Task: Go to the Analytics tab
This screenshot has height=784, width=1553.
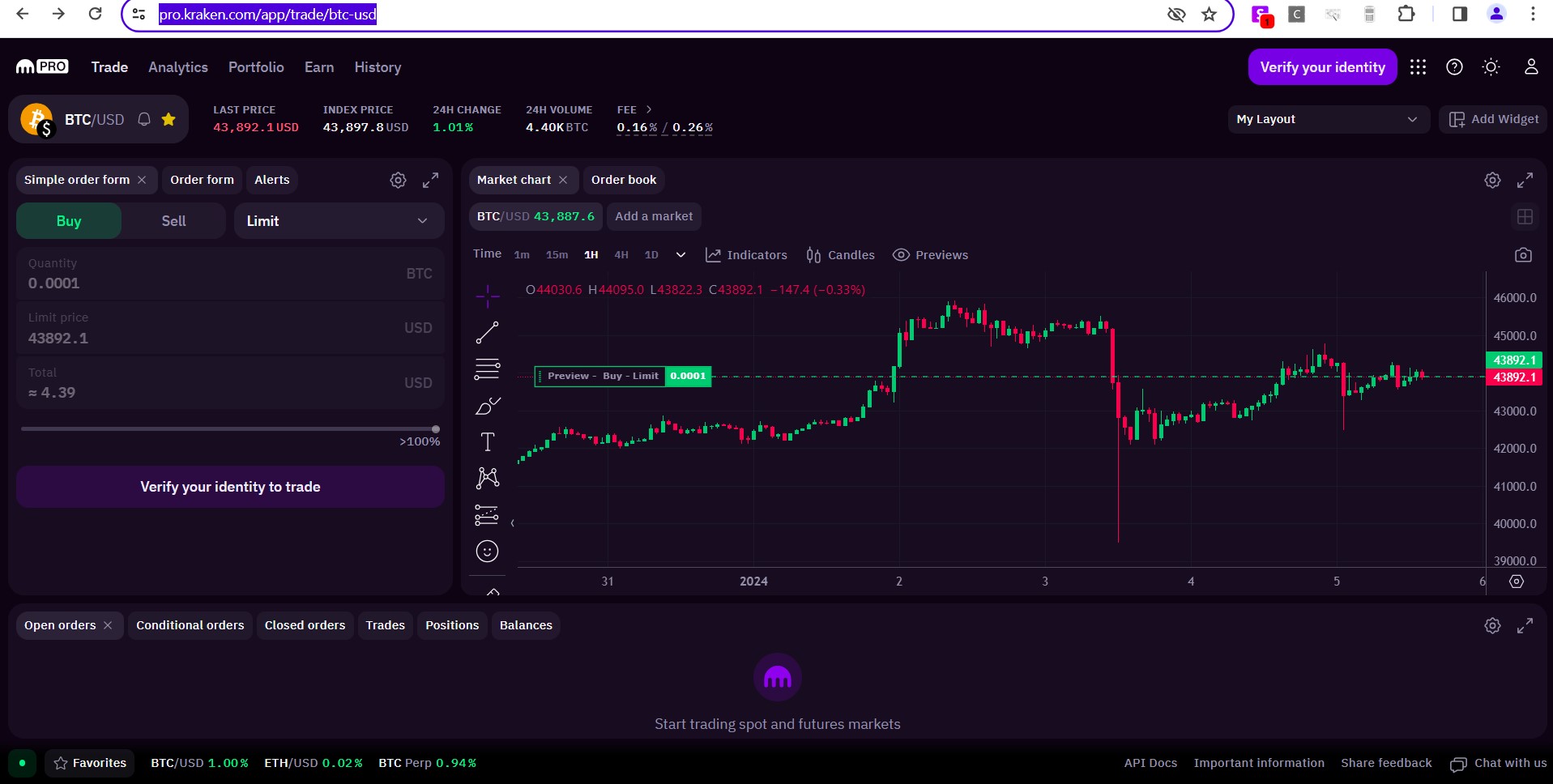Action: [178, 67]
